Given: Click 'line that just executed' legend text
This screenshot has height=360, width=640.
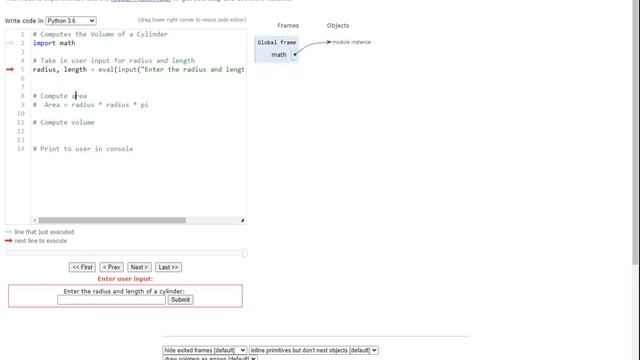Looking at the screenshot, I should tap(44, 232).
